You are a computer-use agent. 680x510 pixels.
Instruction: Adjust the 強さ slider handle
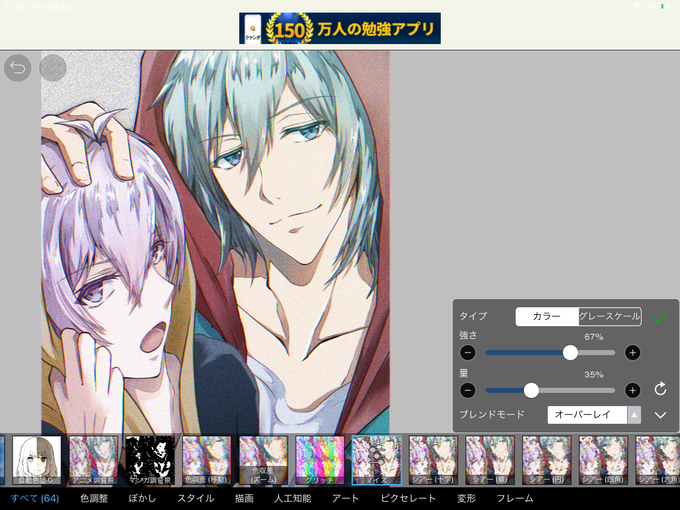tap(570, 353)
